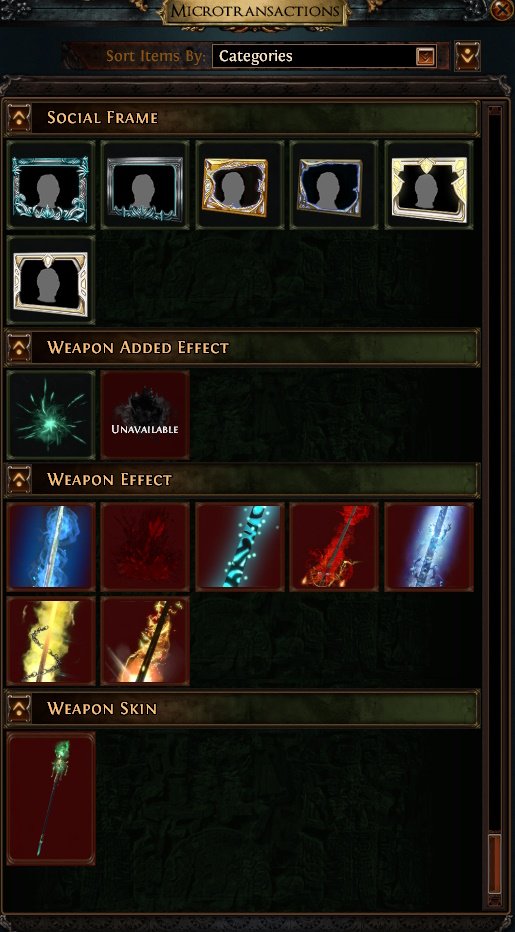
Task: Collapse the Social Frame category
Action: coord(19,117)
